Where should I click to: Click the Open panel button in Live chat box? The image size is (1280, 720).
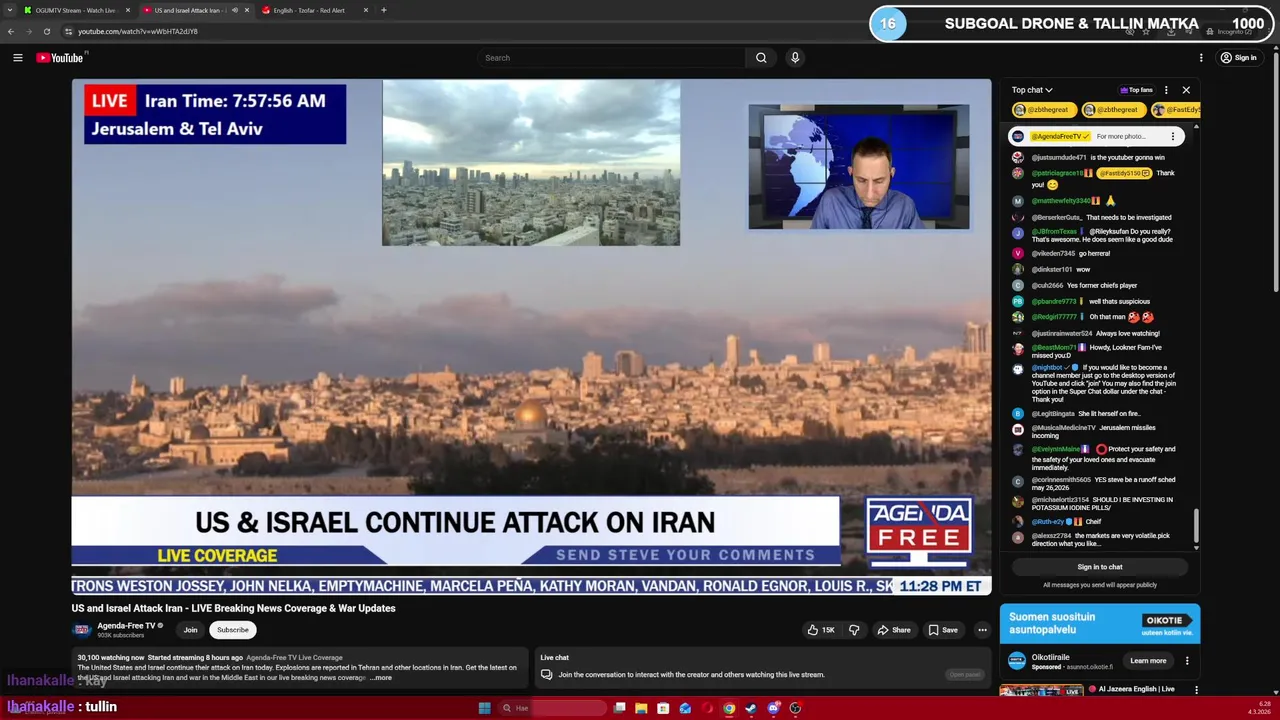coord(965,674)
